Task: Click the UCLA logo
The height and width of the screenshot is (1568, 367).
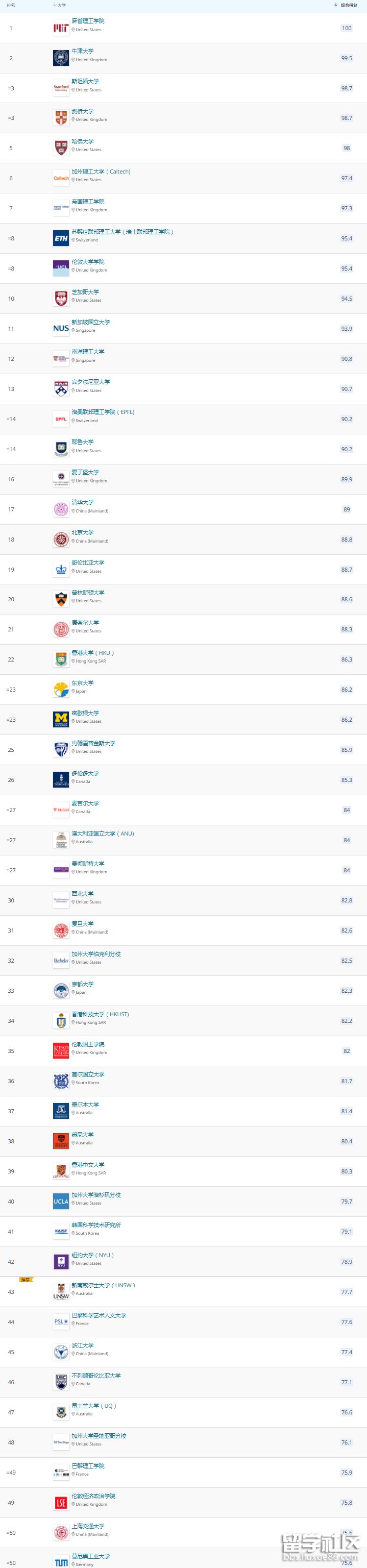Action: pos(61,1202)
